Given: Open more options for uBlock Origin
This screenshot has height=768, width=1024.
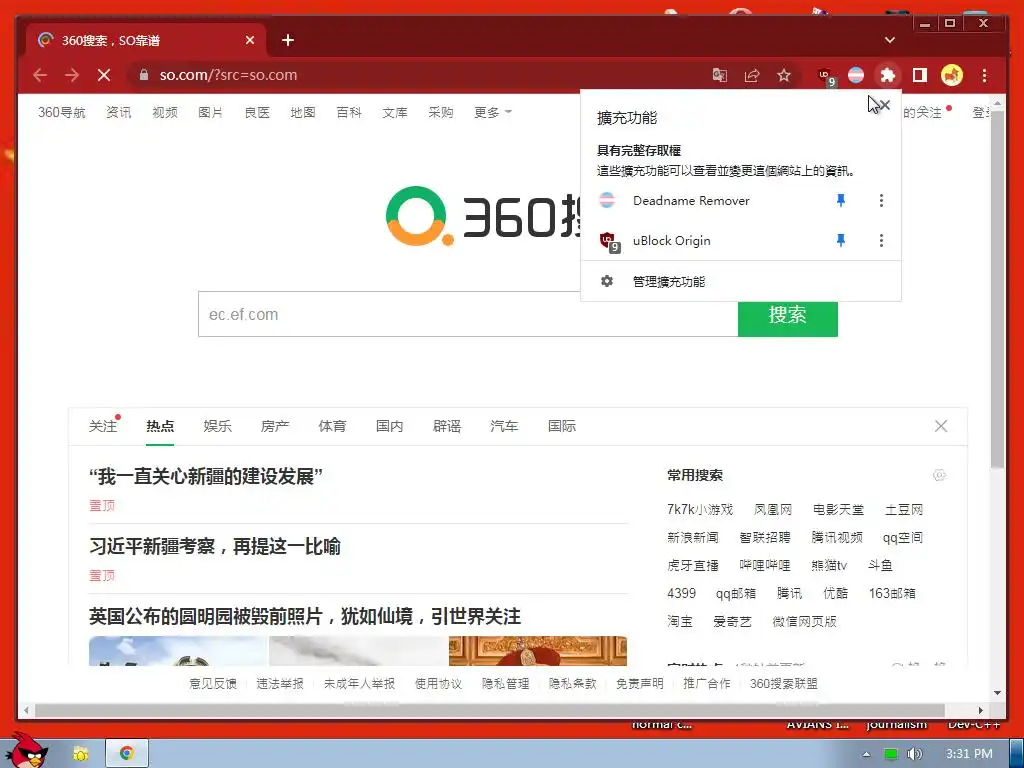Looking at the screenshot, I should coord(881,240).
